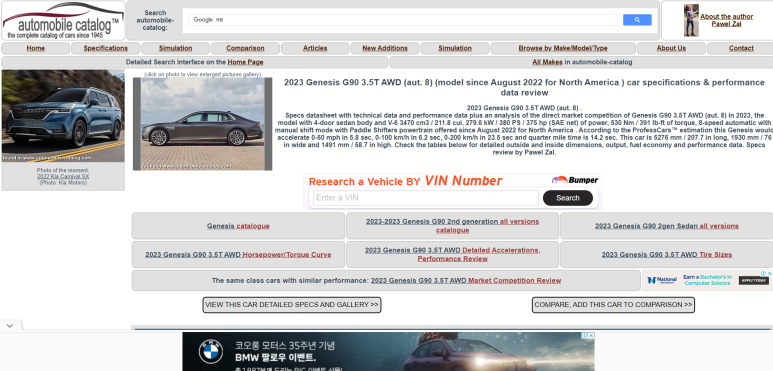This screenshot has height=371, width=773.
Task: Open the Articles menu item
Action: (x=315, y=48)
